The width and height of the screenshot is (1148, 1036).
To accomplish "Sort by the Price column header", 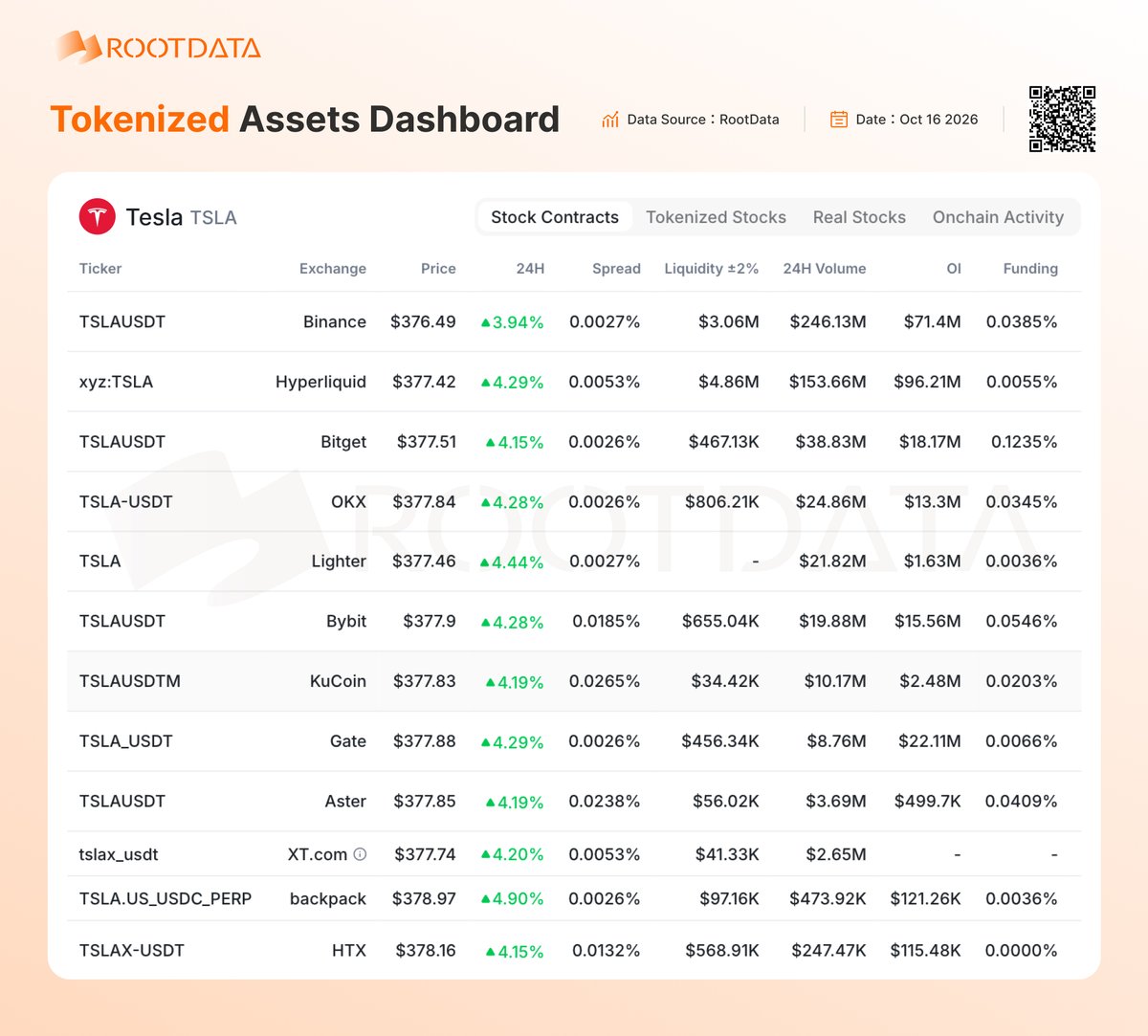I will (x=438, y=269).
